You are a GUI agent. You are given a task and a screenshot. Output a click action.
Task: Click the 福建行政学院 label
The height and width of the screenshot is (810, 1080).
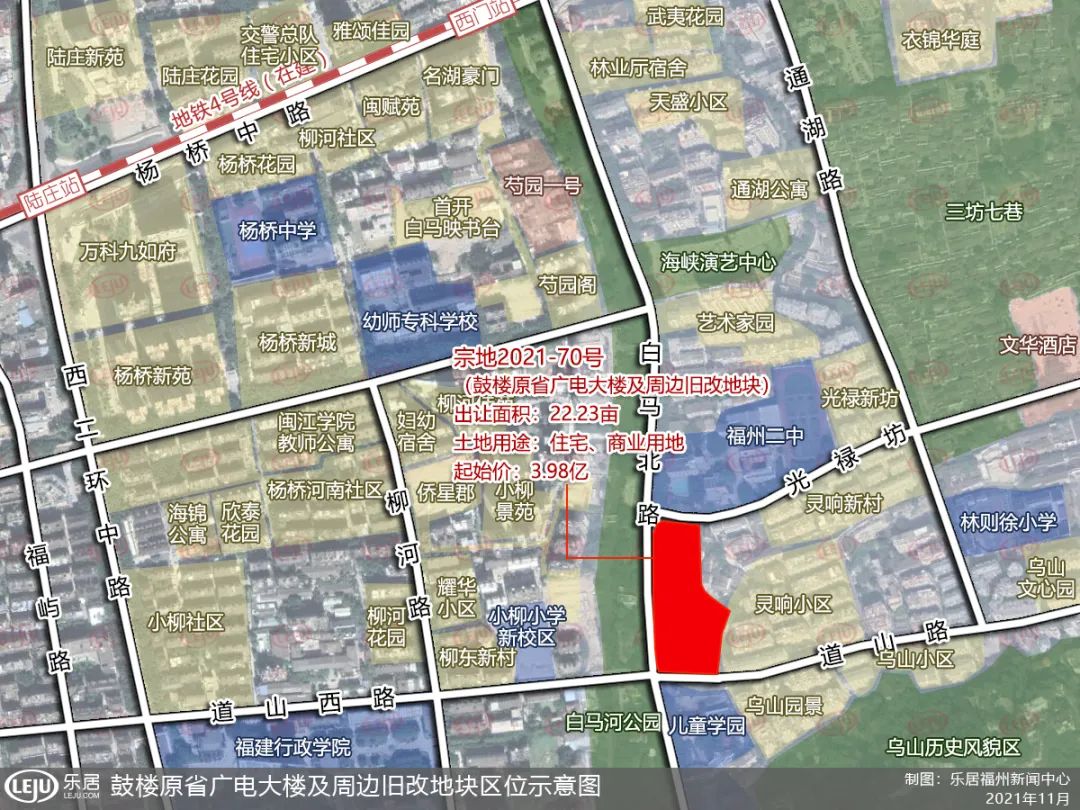[x=293, y=747]
